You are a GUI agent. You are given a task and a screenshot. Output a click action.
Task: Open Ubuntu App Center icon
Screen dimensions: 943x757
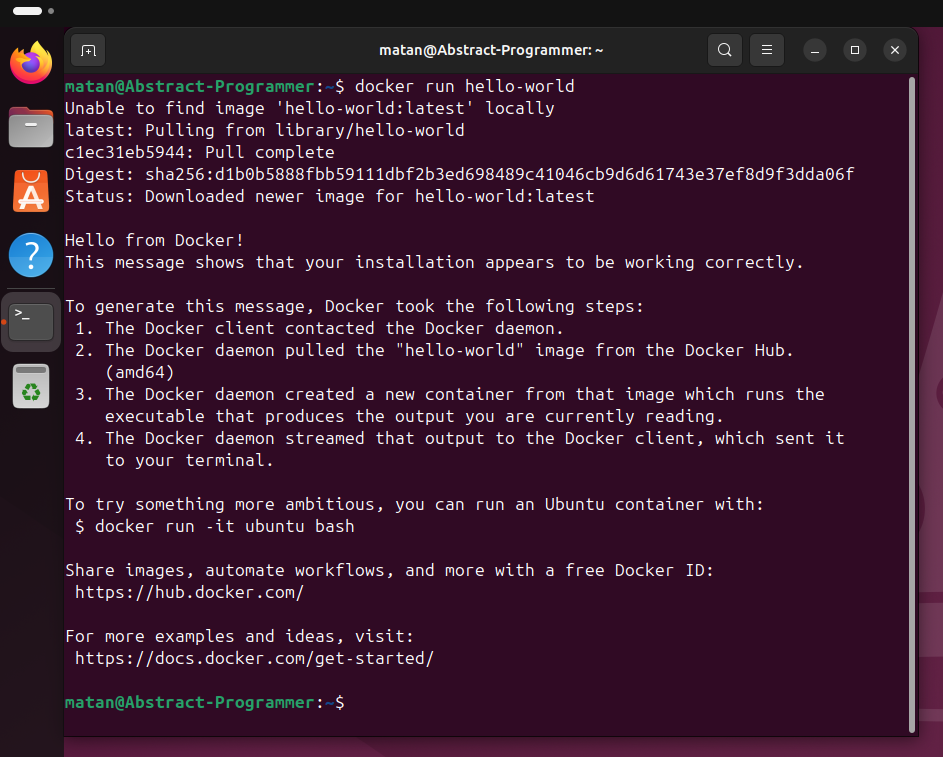(x=31, y=191)
